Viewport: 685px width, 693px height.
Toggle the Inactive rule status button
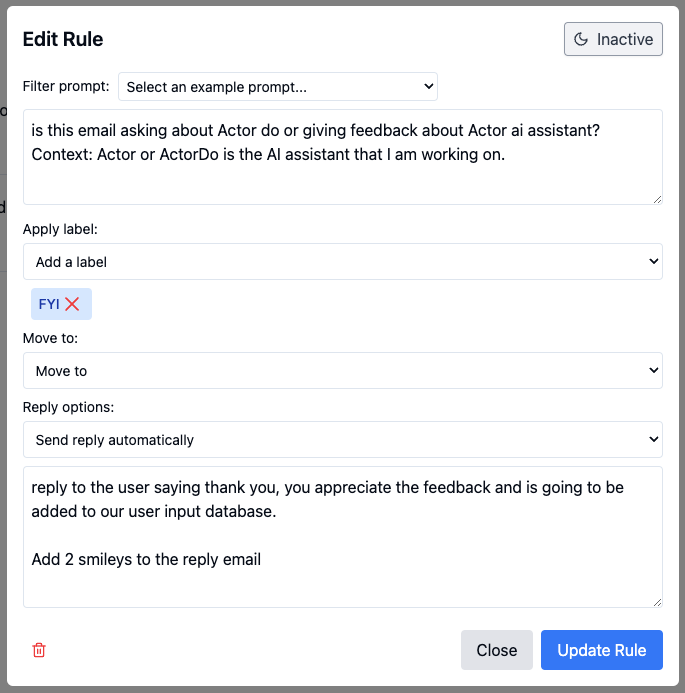[613, 39]
